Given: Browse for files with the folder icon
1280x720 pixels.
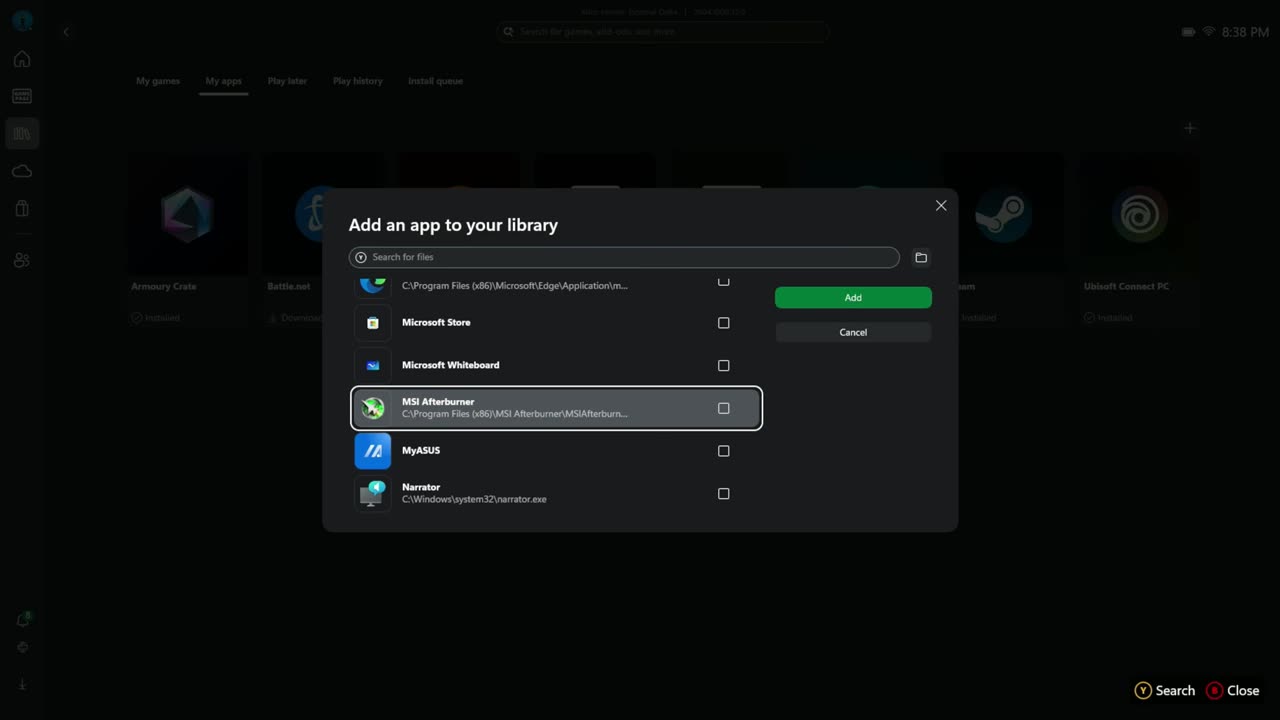Looking at the screenshot, I should tap(921, 257).
